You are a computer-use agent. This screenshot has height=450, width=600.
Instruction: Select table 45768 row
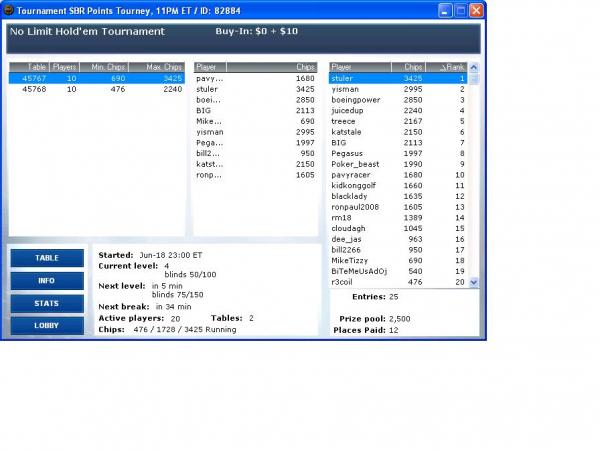[97, 89]
